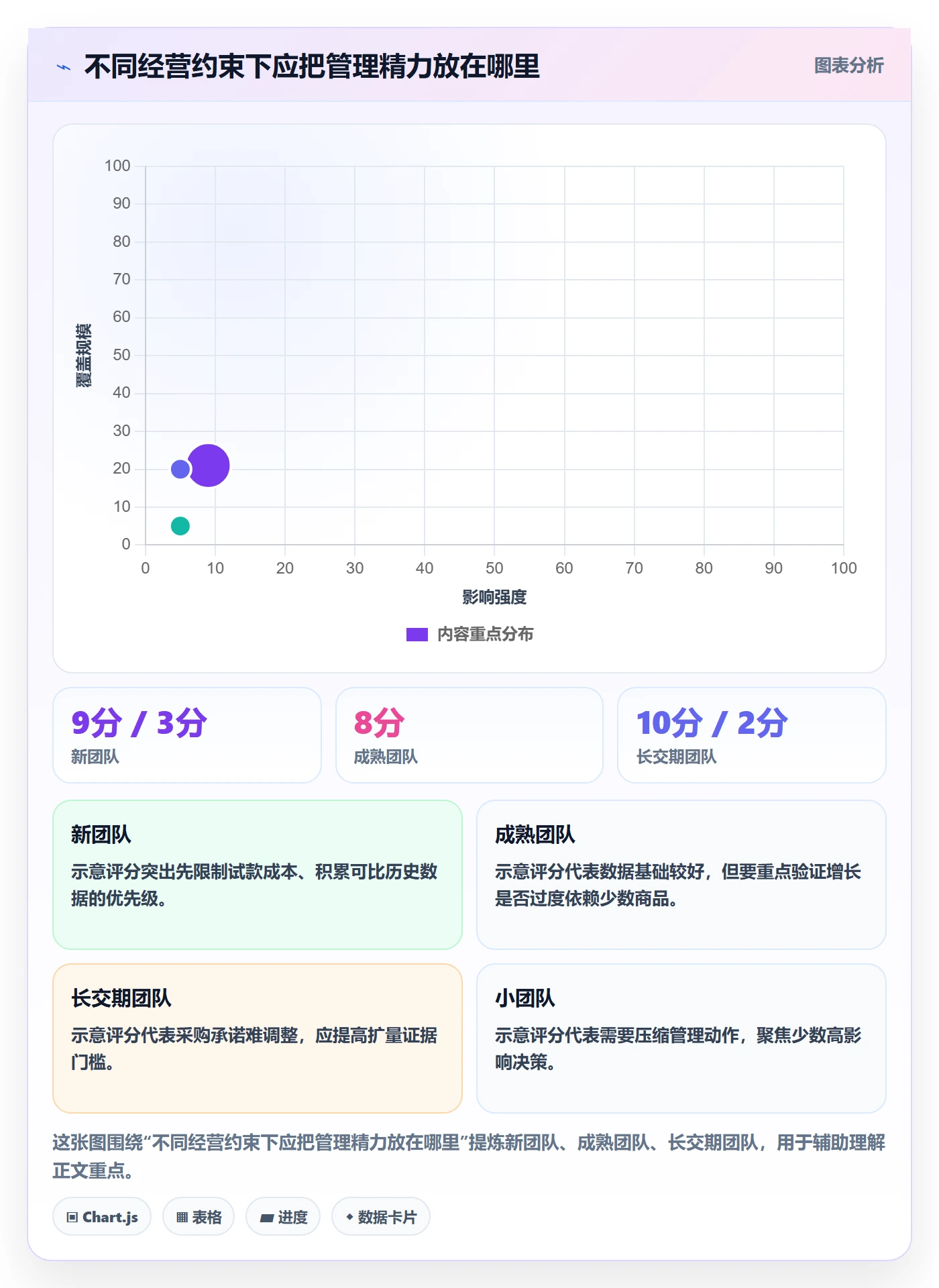Click the Chart.js tag pill
This screenshot has width=939, height=1288.
click(102, 1217)
